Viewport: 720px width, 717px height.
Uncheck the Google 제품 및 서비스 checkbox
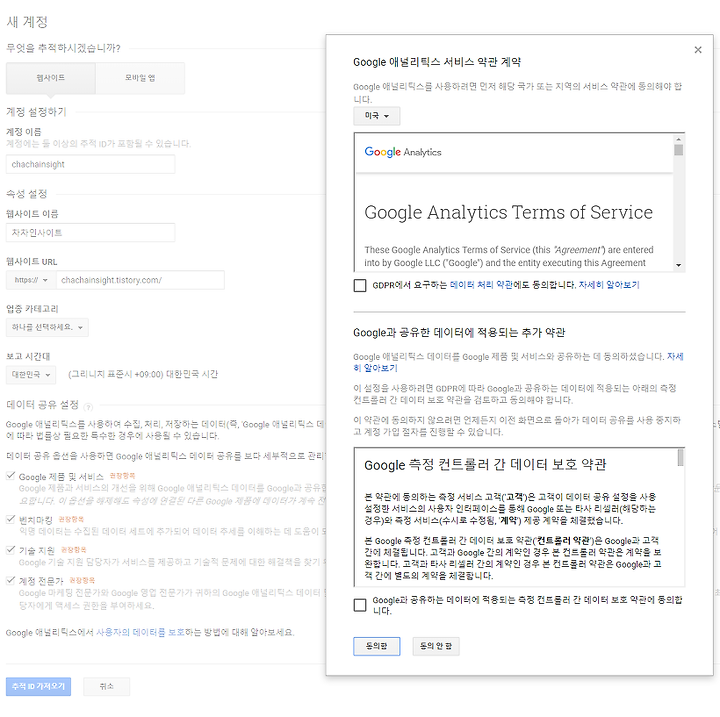[x=11, y=475]
